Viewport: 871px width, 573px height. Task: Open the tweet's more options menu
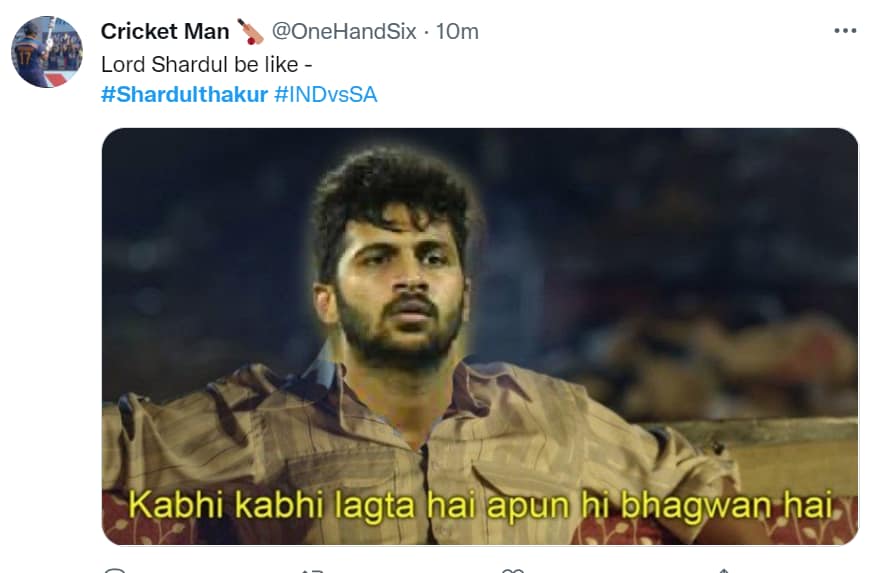pyautogui.click(x=845, y=31)
